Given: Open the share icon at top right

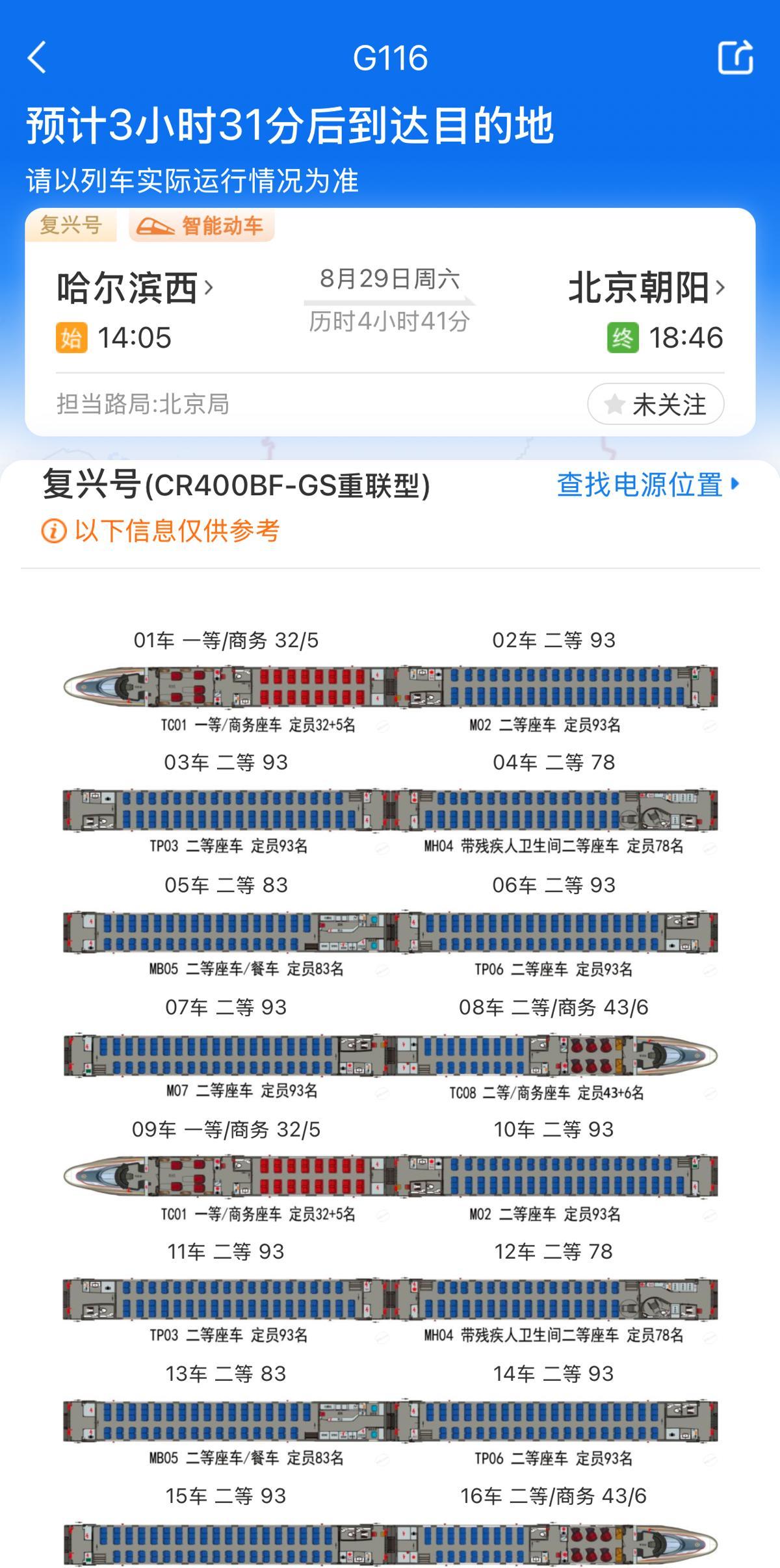Looking at the screenshot, I should [735, 57].
